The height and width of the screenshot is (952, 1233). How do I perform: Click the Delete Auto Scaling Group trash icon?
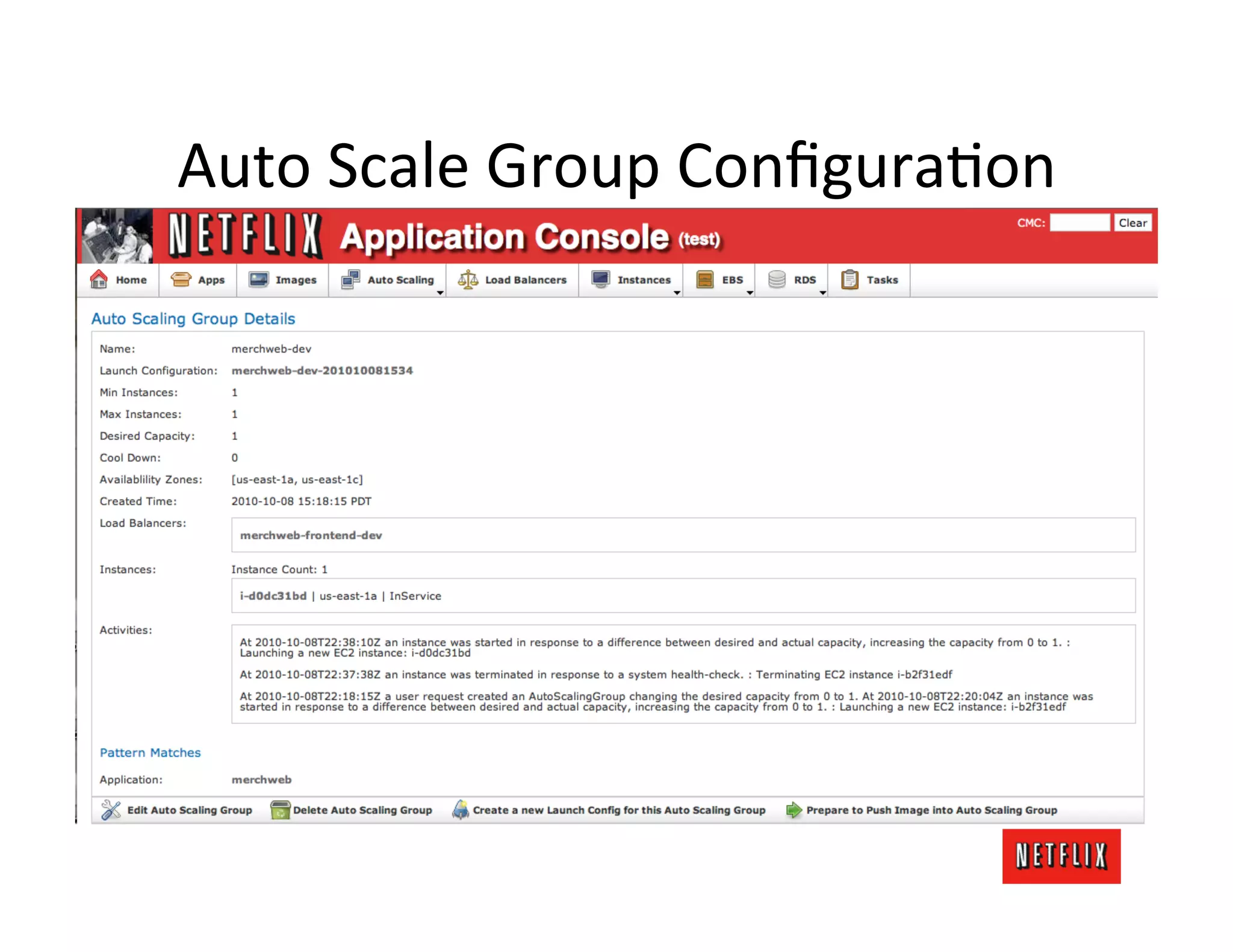280,809
